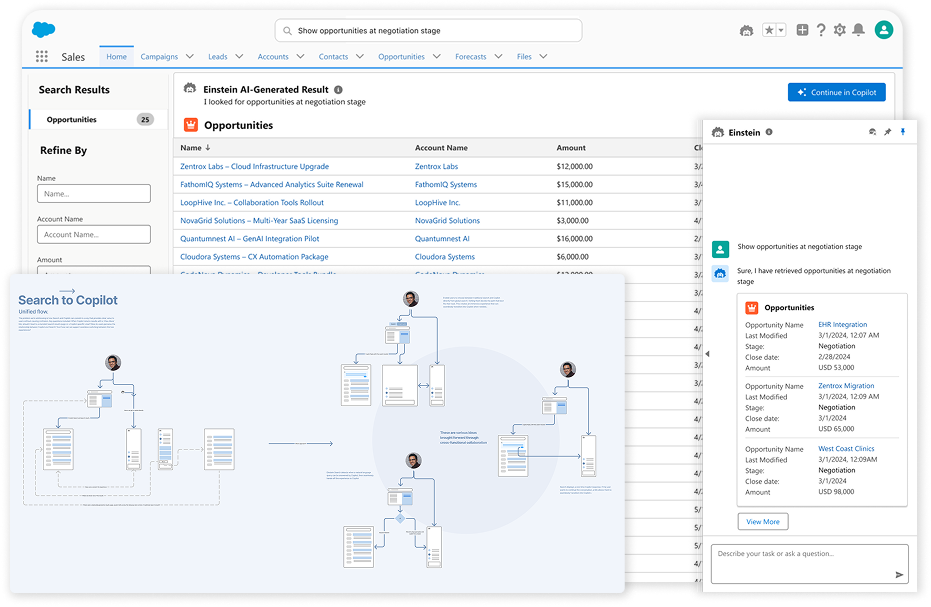Screen dimensions: 931x607
Task: Click the Account Name filter input field
Action: 93,235
